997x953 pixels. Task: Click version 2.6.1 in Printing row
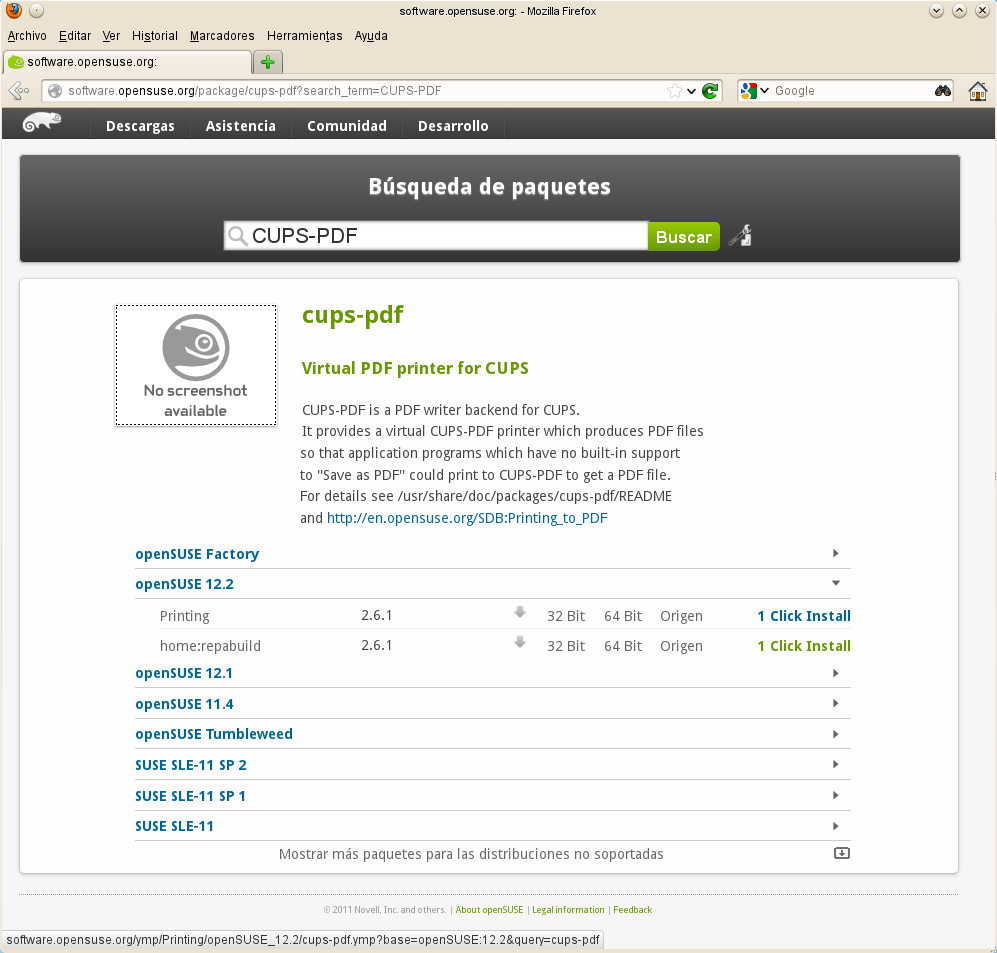[376, 615]
